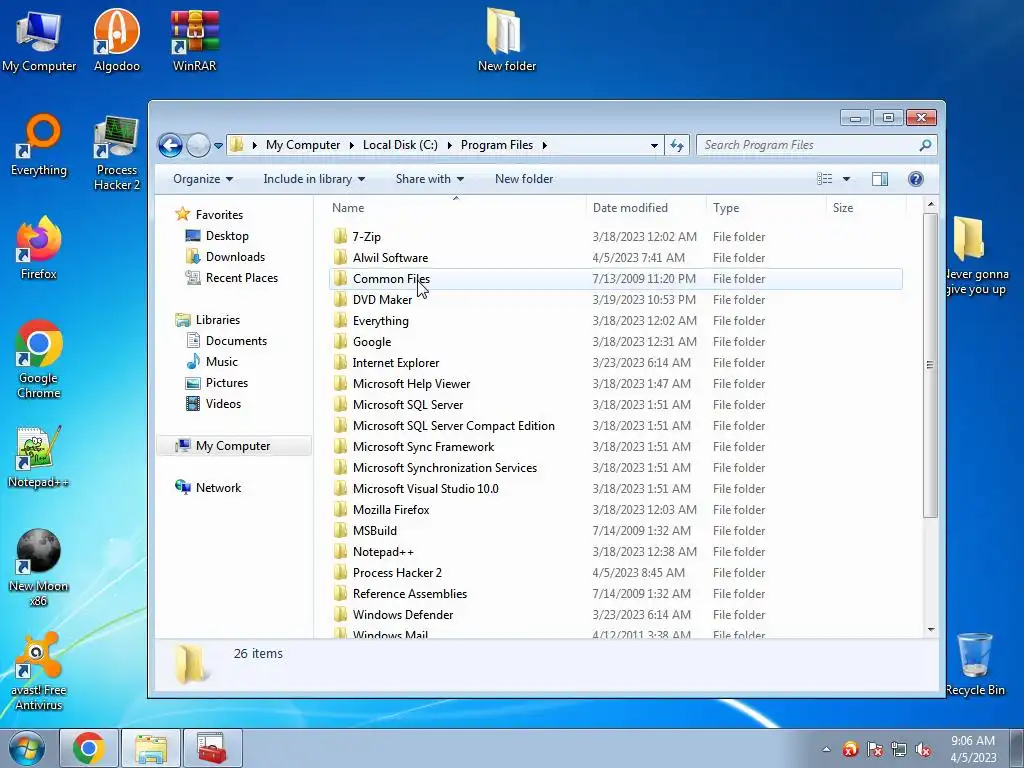Select the Mozilla Firefox folder row
The image size is (1024, 768).
[x=616, y=509]
